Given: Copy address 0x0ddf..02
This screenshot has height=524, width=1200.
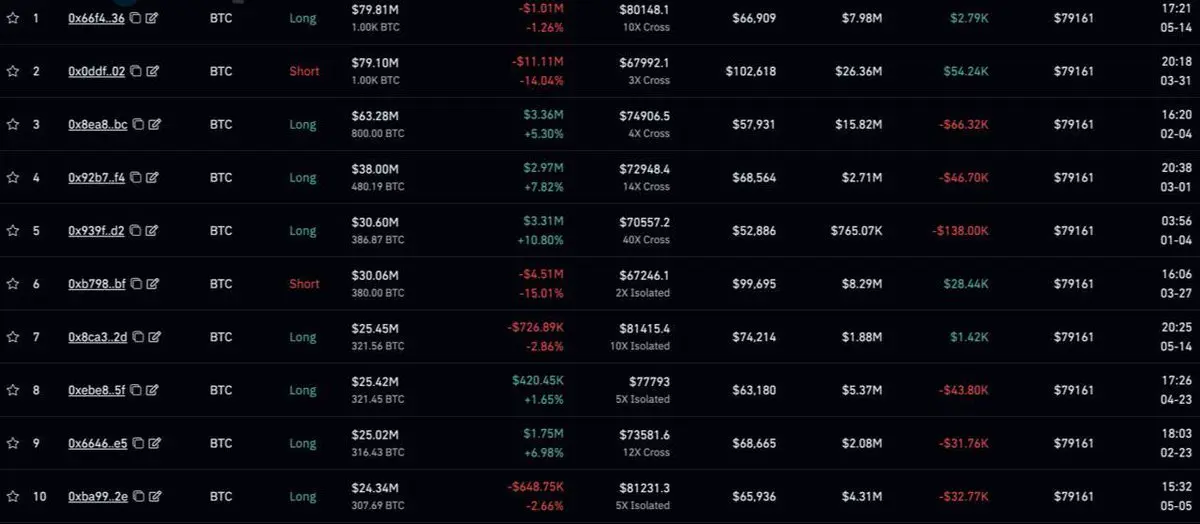Looking at the screenshot, I should pyautogui.click(x=137, y=72).
